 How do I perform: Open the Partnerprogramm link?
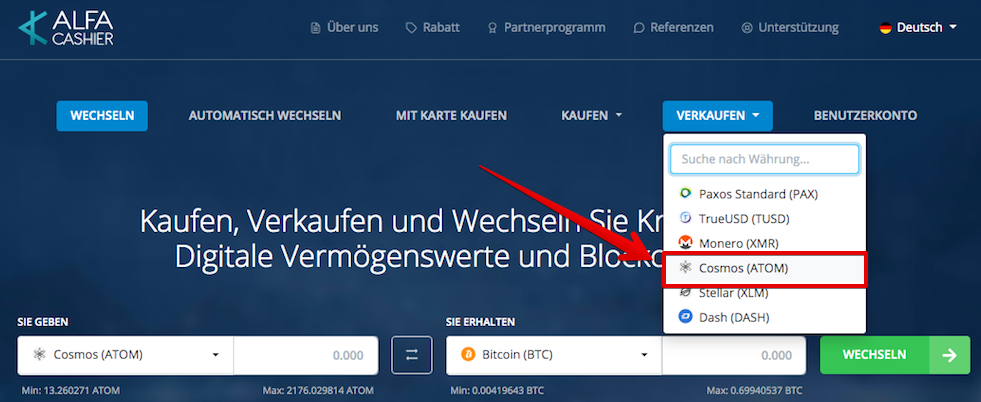[x=546, y=28]
